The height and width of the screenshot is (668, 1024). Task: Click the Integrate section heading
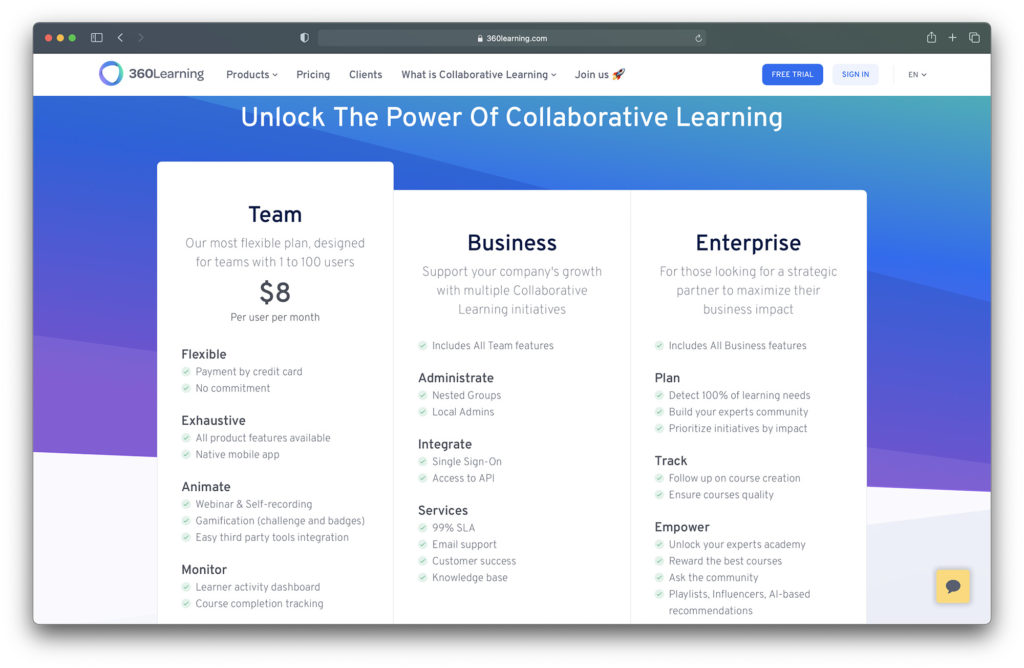pos(445,444)
